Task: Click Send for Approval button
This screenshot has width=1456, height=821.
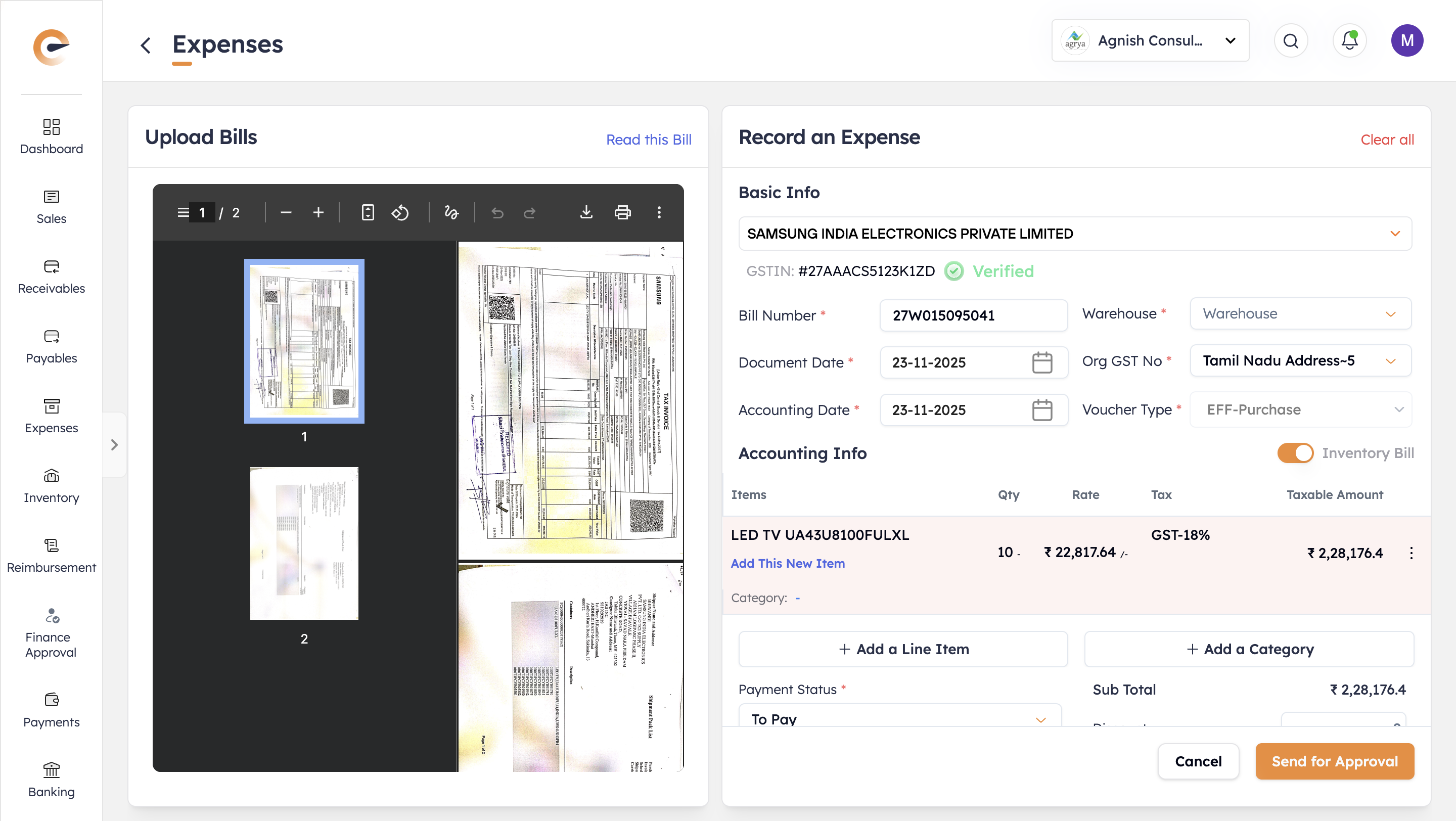Action: (x=1335, y=761)
